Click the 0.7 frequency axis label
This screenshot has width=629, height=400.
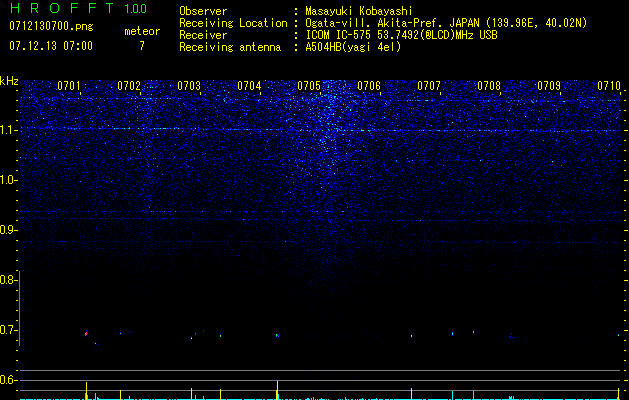click(8, 330)
